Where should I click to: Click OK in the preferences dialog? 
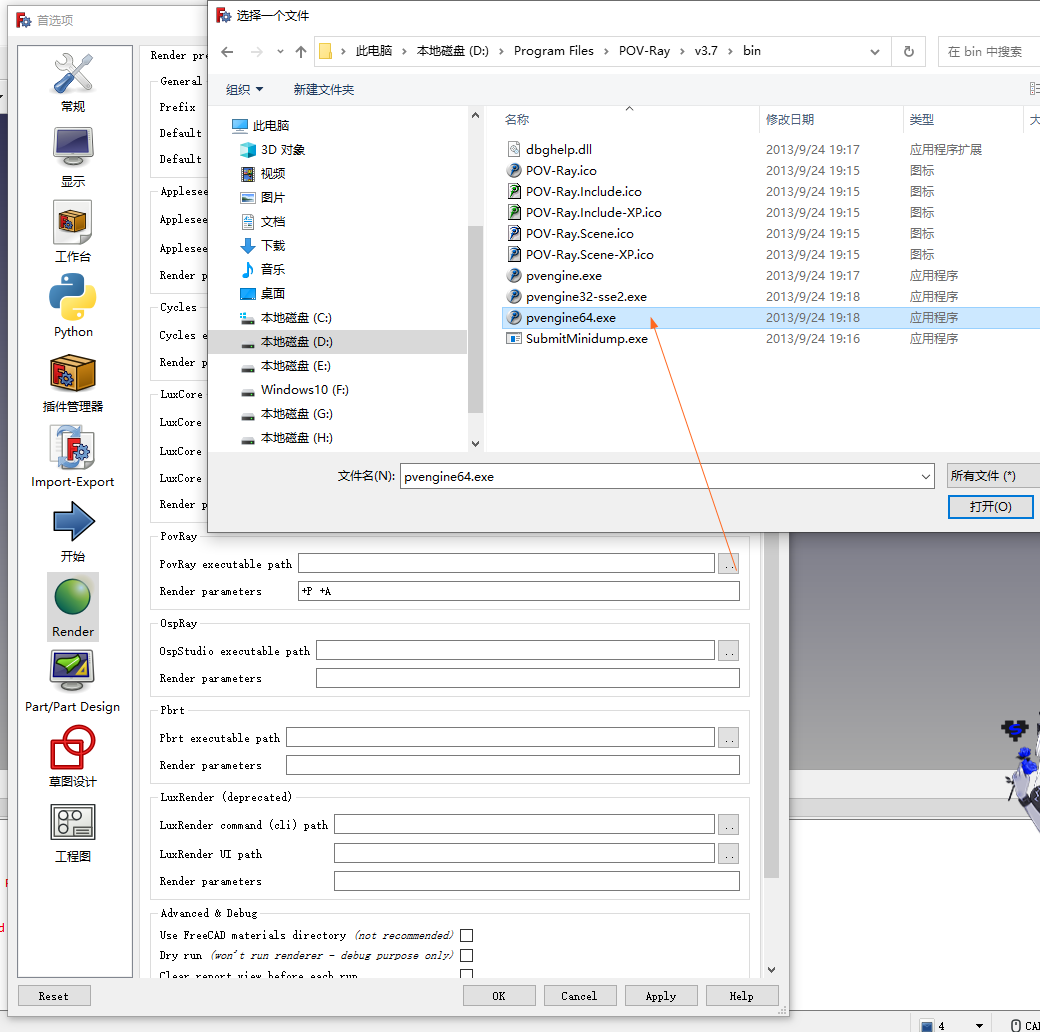499,996
